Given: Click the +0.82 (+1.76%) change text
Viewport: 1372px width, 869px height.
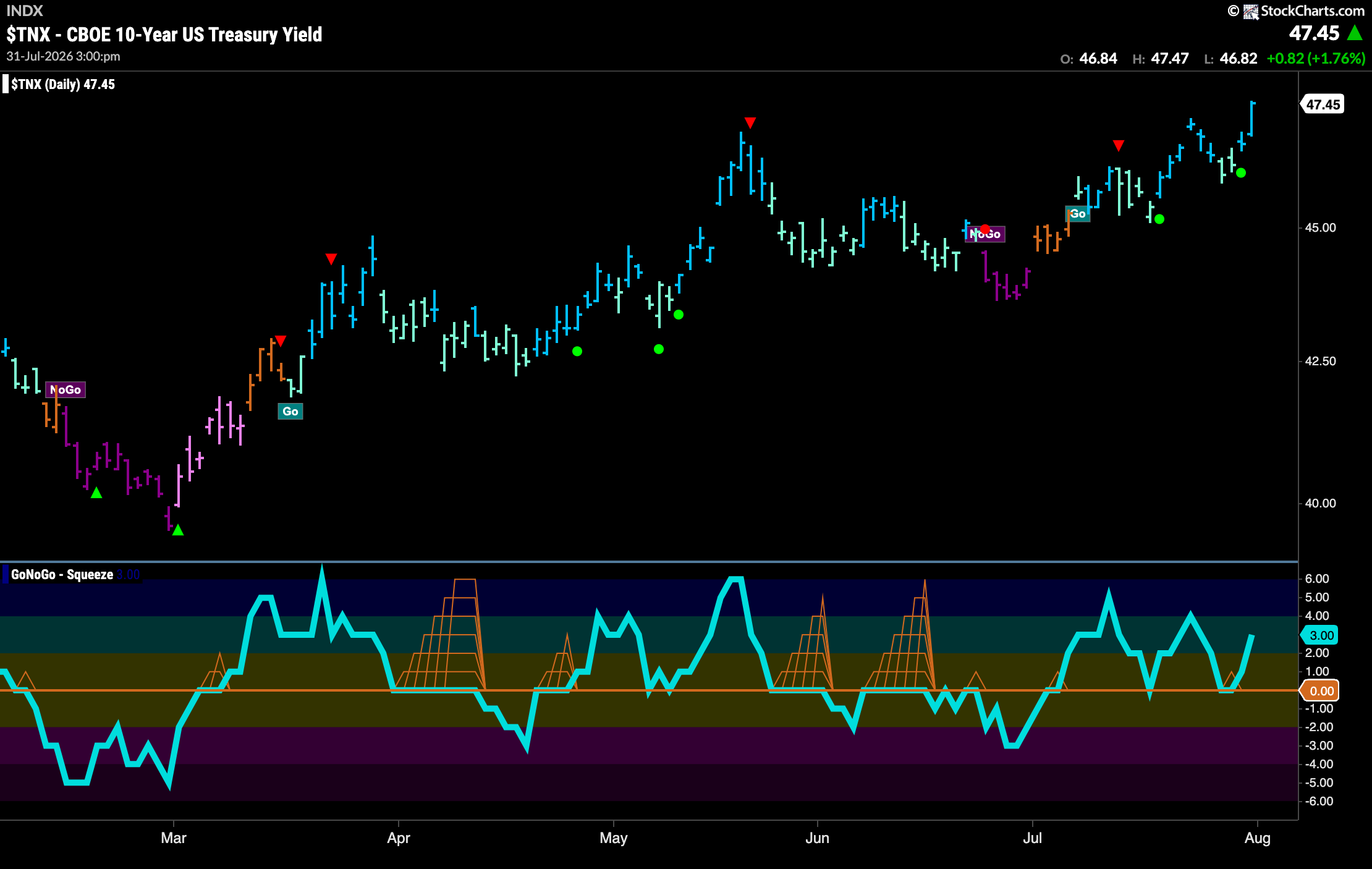Looking at the screenshot, I should [1316, 58].
